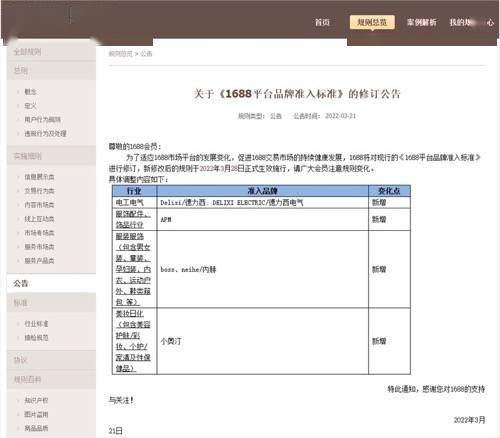Click the 变化点 column header
The width and height of the screenshot is (500, 438).
389,191
